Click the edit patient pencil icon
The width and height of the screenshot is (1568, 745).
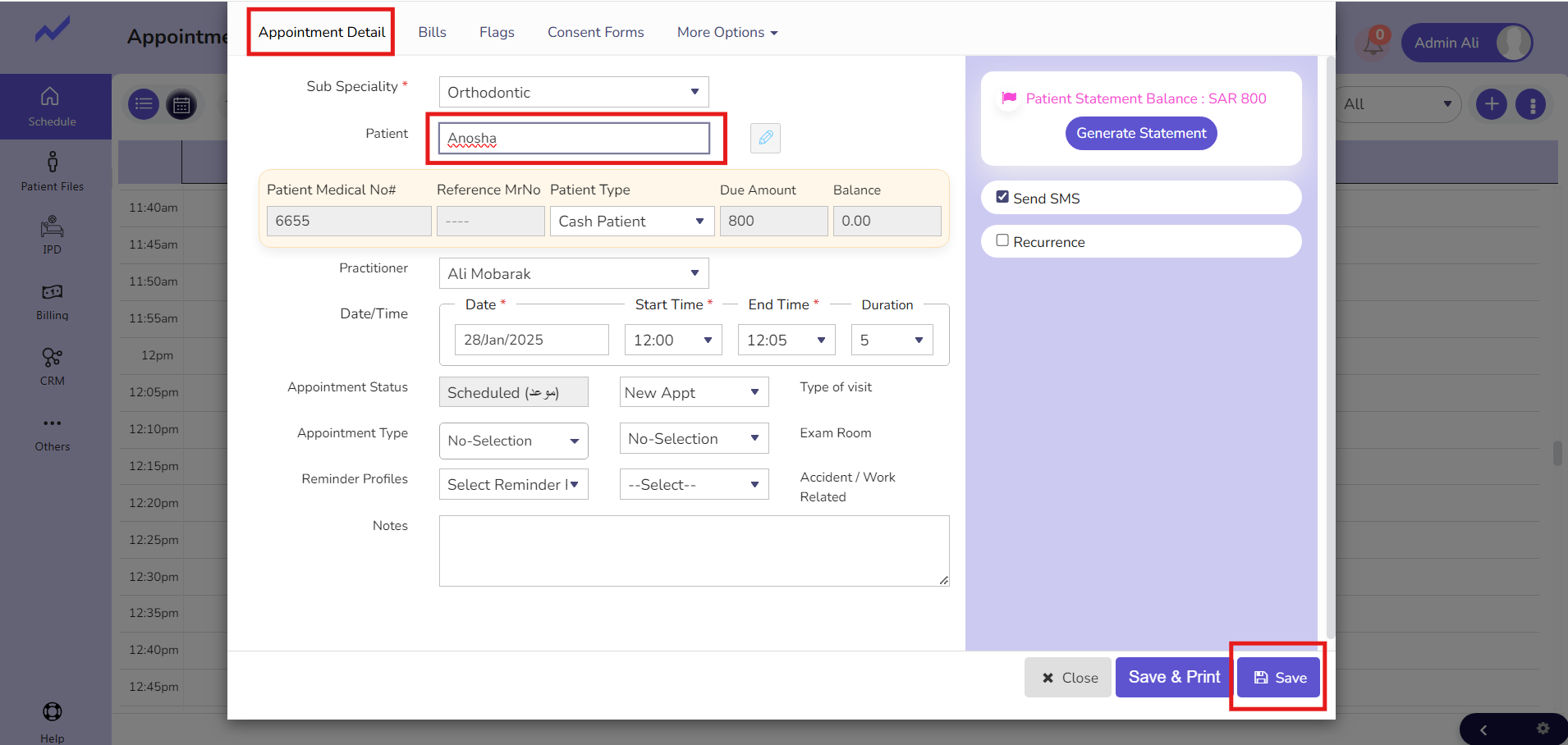pyautogui.click(x=765, y=138)
